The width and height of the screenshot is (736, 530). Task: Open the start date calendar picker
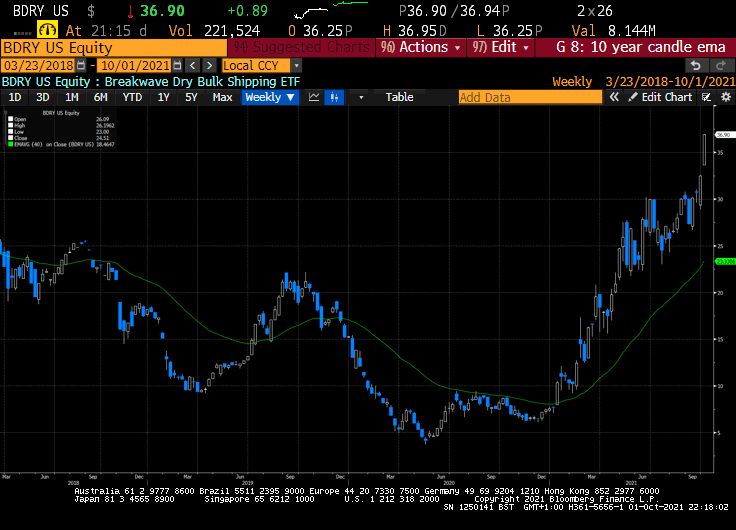tap(81, 65)
